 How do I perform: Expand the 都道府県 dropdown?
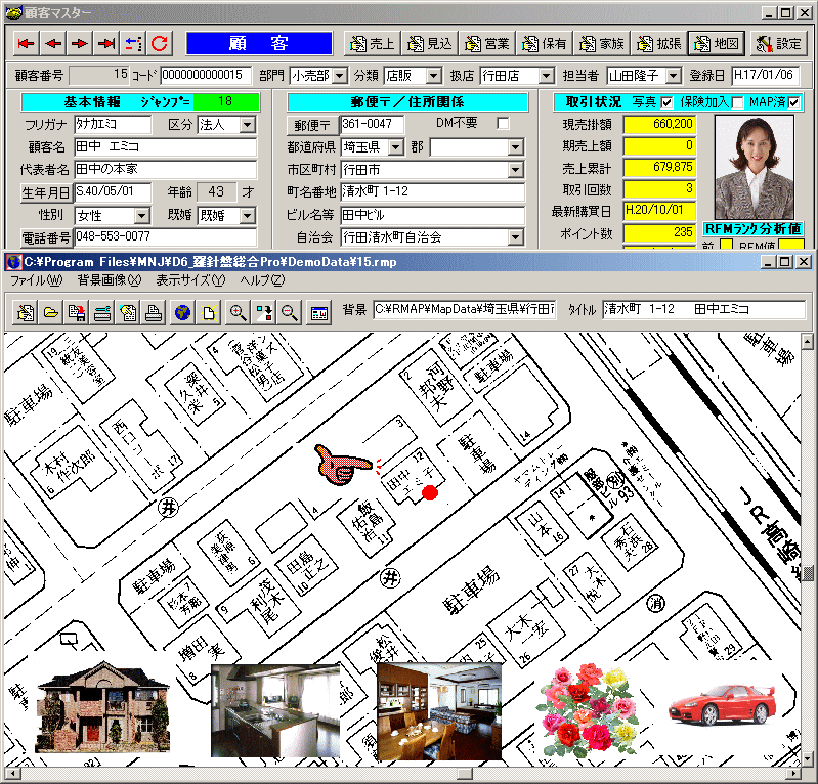click(396, 147)
